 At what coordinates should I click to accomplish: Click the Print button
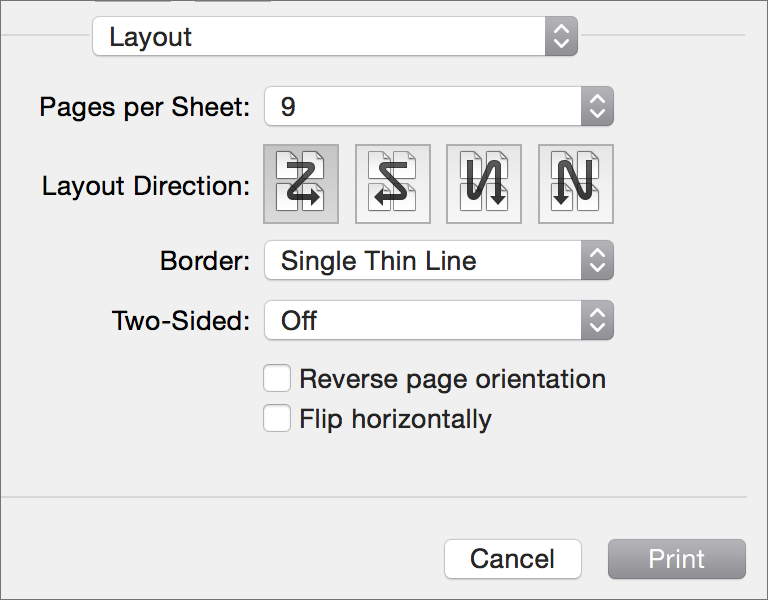(x=677, y=559)
